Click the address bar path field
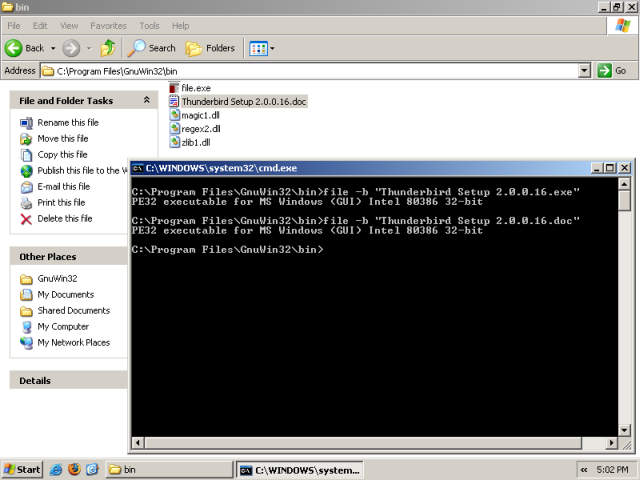The width and height of the screenshot is (640, 480). 309,71
